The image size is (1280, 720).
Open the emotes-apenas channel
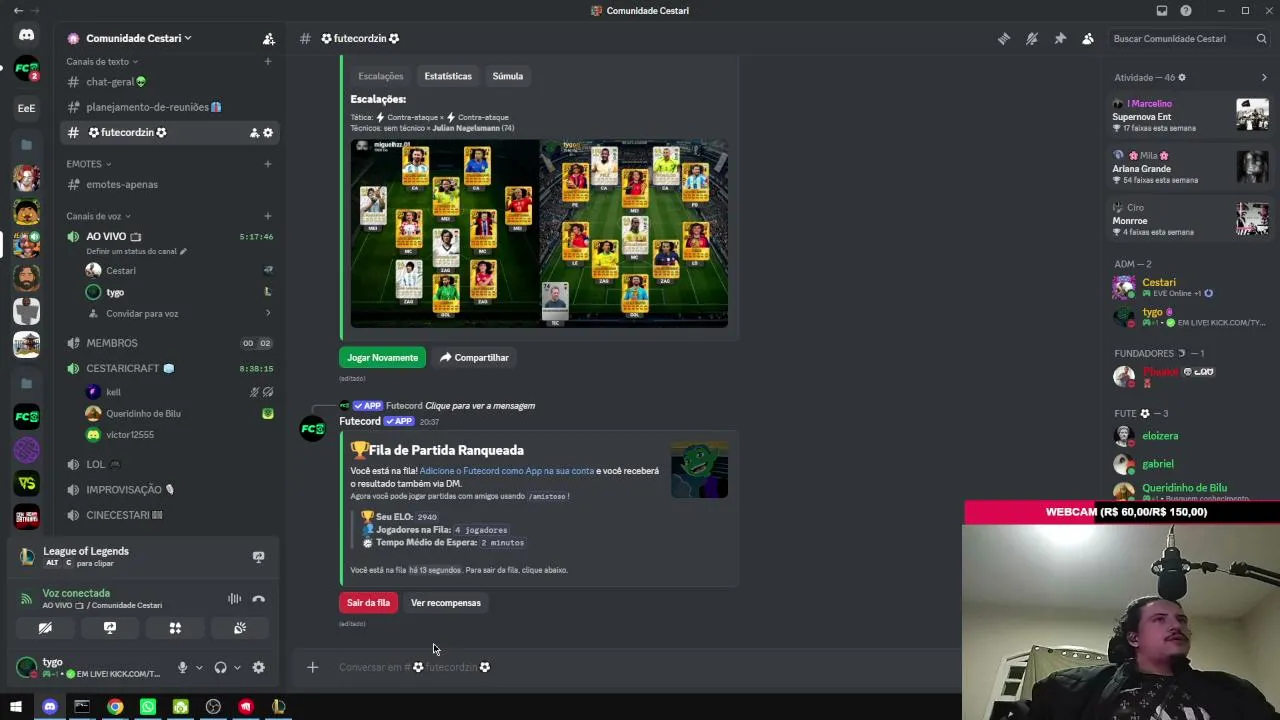pyautogui.click(x=168, y=184)
